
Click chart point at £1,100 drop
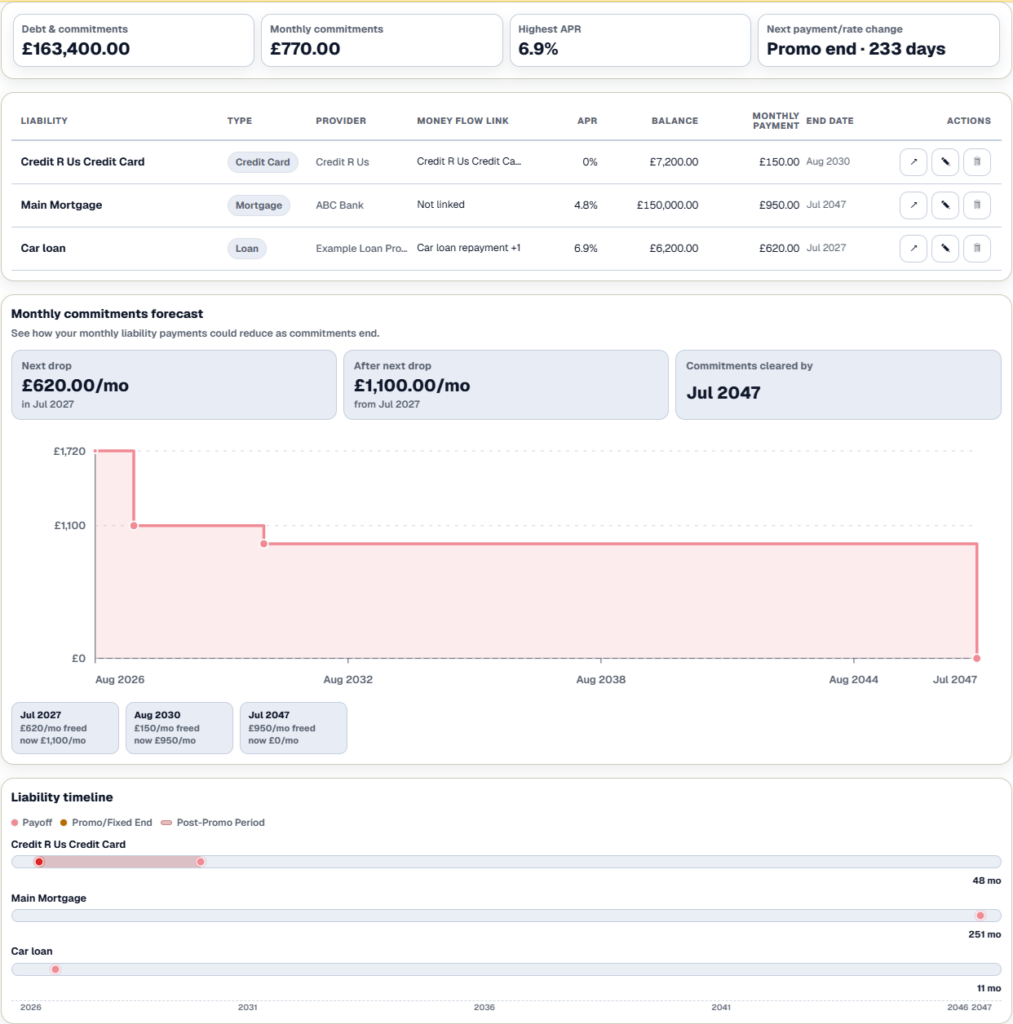click(134, 526)
